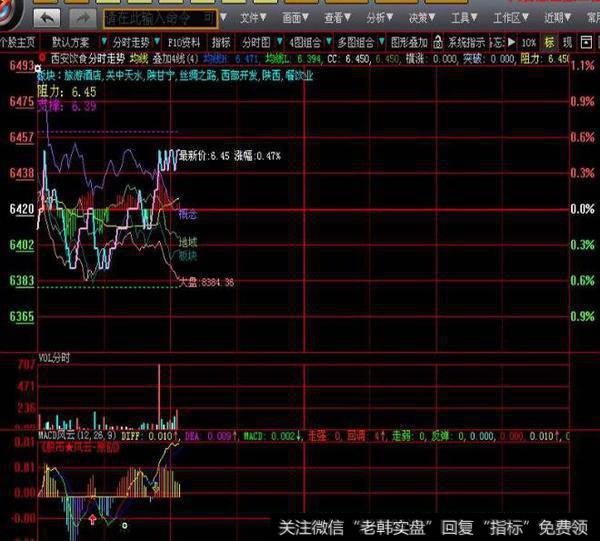The width and height of the screenshot is (600, 541).
Task: Click the back navigation arrow button
Action: (47, 18)
